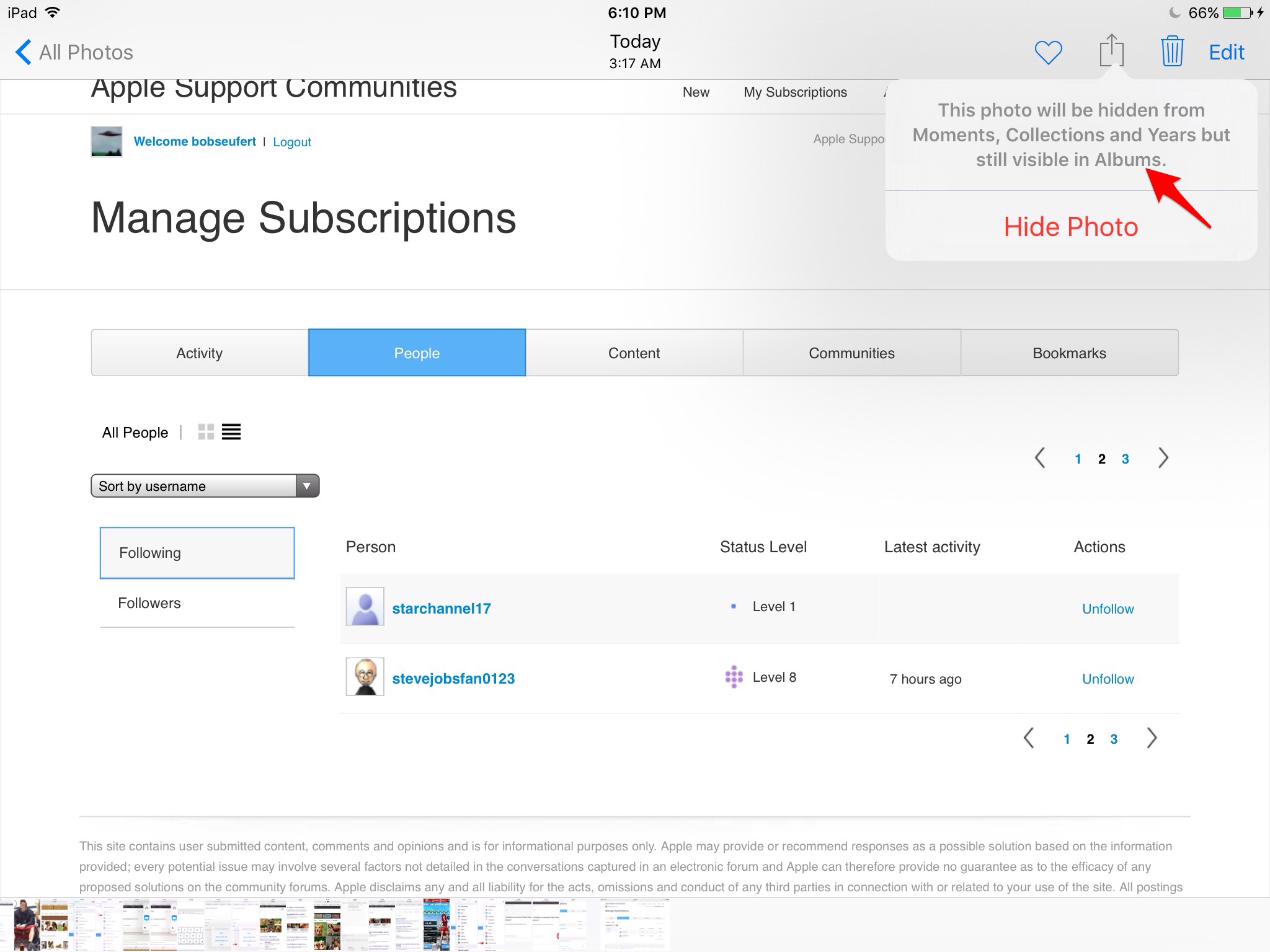The height and width of the screenshot is (952, 1270).
Task: Tap the Hide Photo button
Action: (1071, 226)
